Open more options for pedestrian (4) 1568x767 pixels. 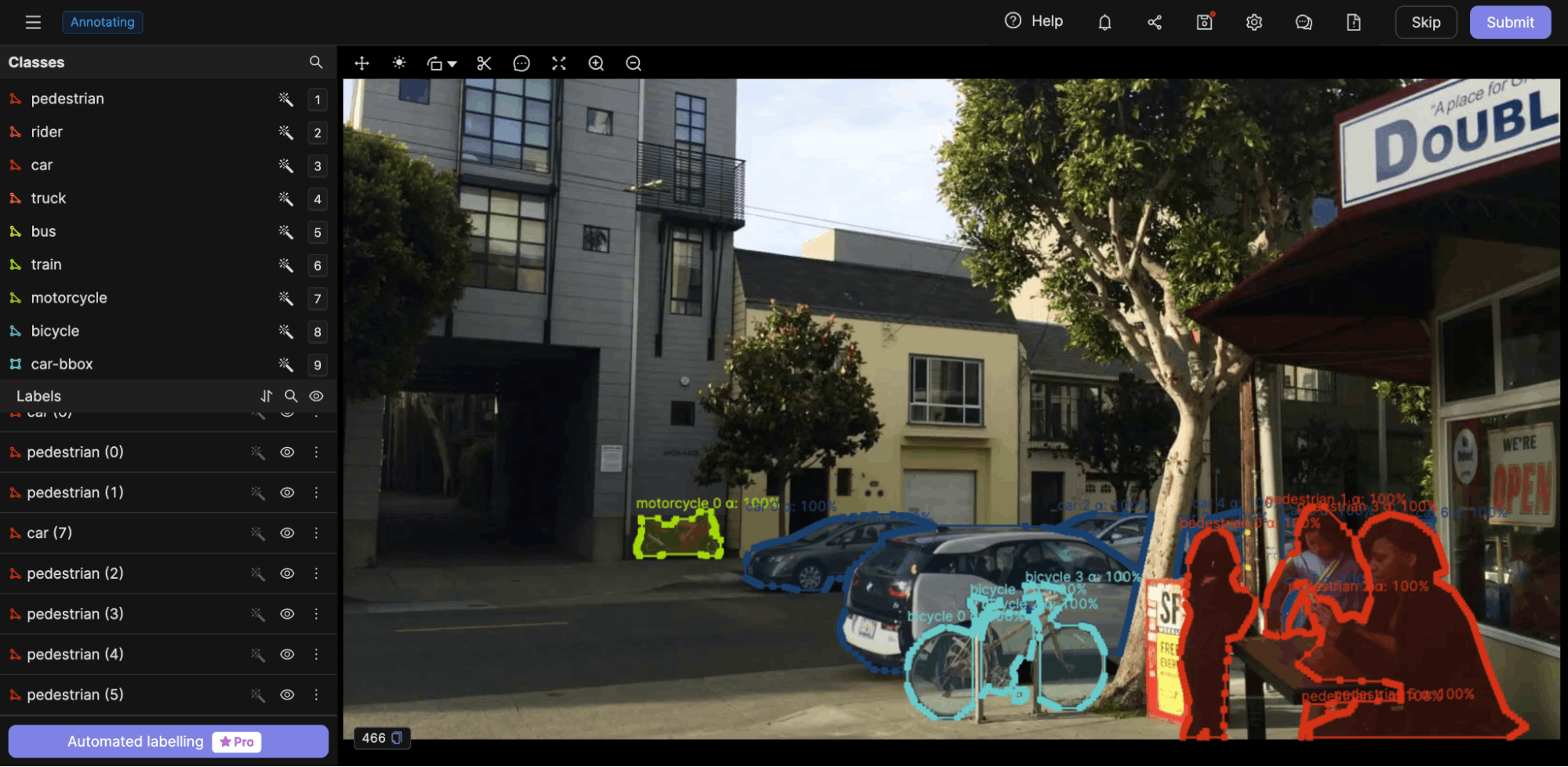(316, 654)
